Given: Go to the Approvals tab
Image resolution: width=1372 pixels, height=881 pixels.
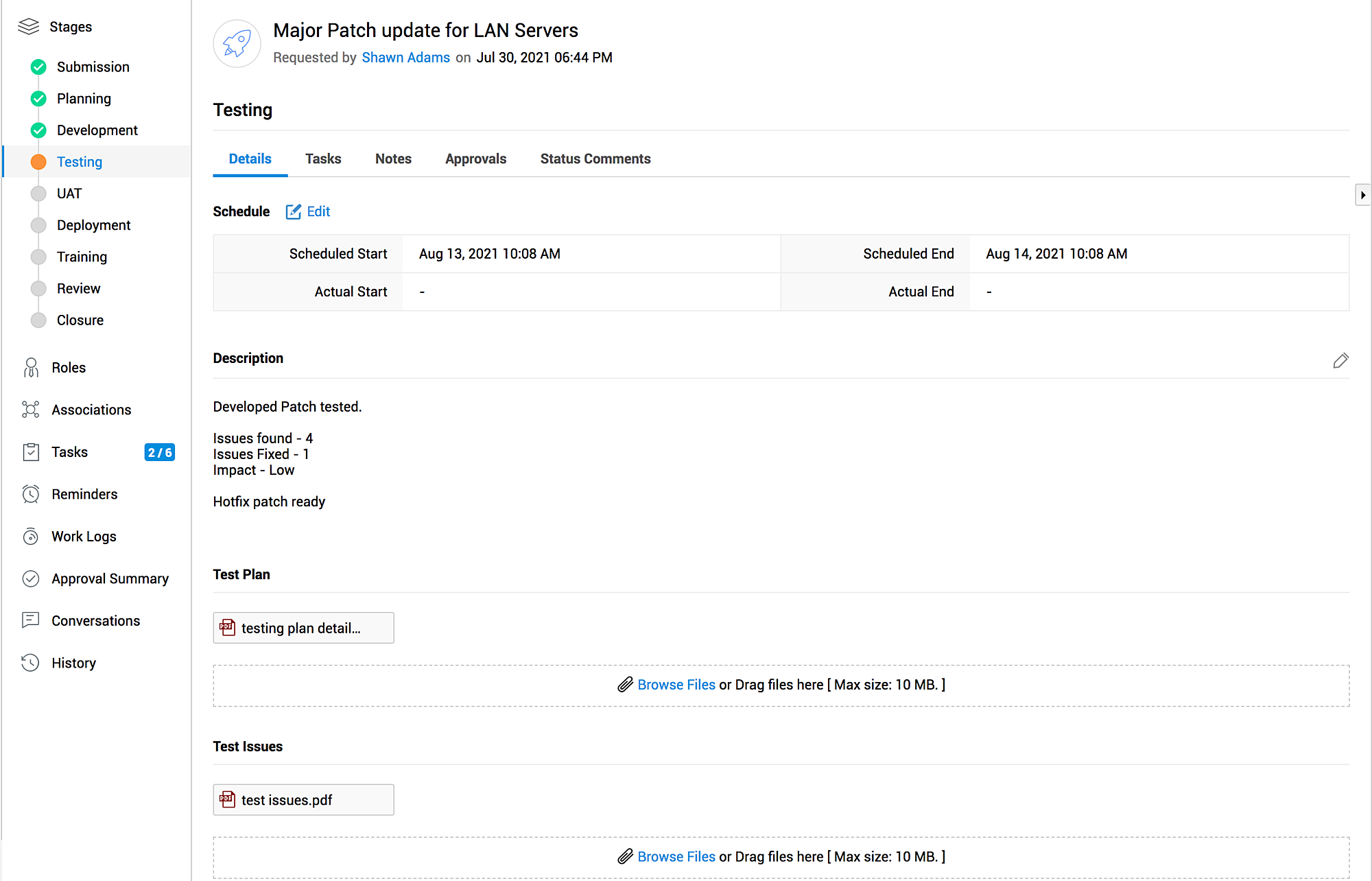Looking at the screenshot, I should [x=475, y=159].
